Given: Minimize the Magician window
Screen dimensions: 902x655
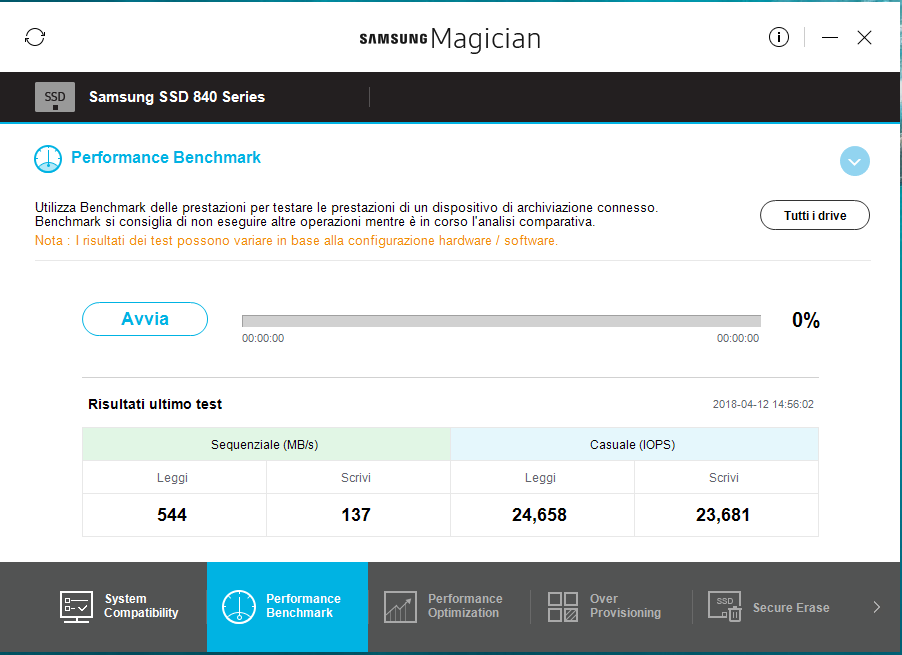Looking at the screenshot, I should pos(830,37).
